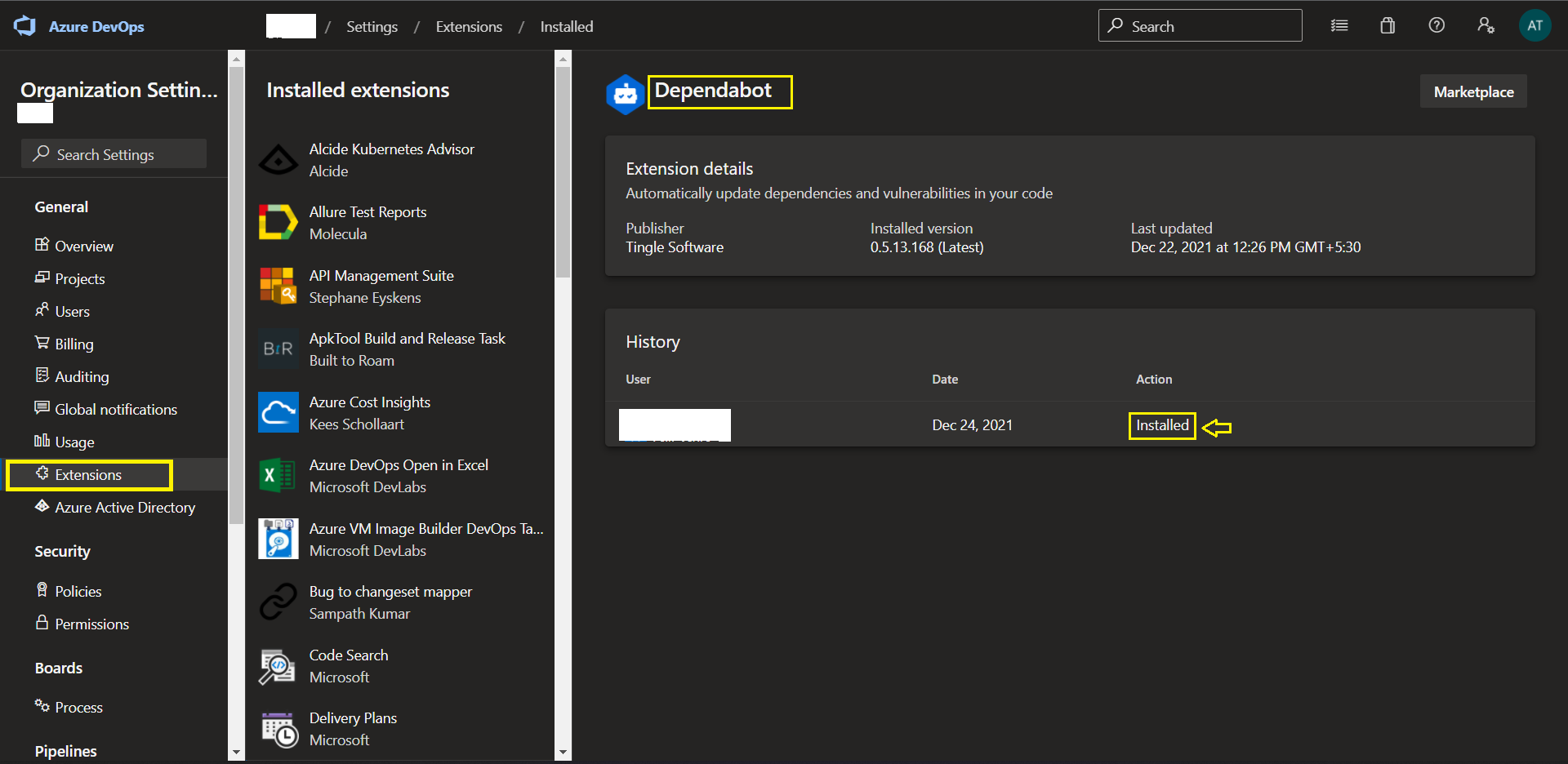Go to Billing settings
Screen dimensions: 1568x764
pos(74,344)
